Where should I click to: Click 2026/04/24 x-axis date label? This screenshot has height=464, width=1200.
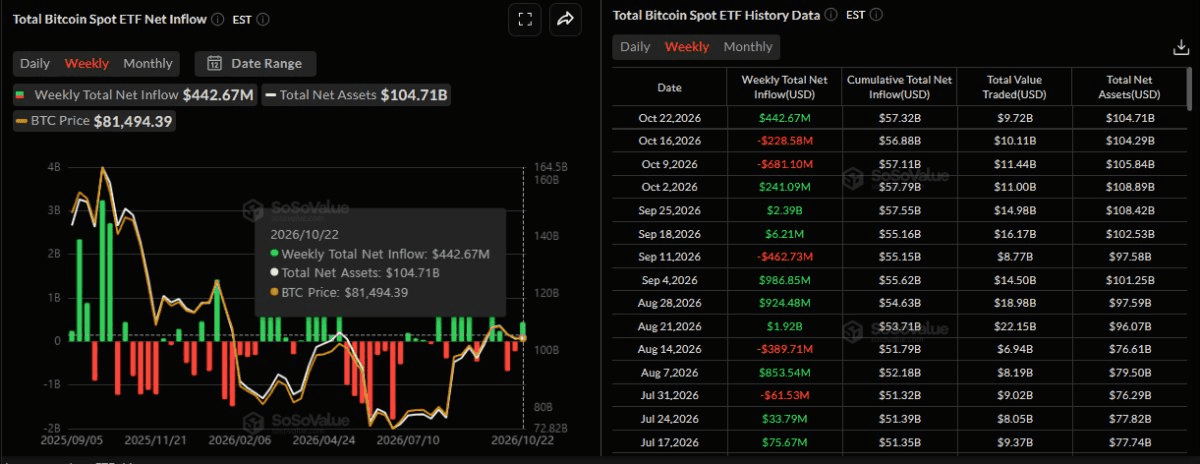pos(325,440)
